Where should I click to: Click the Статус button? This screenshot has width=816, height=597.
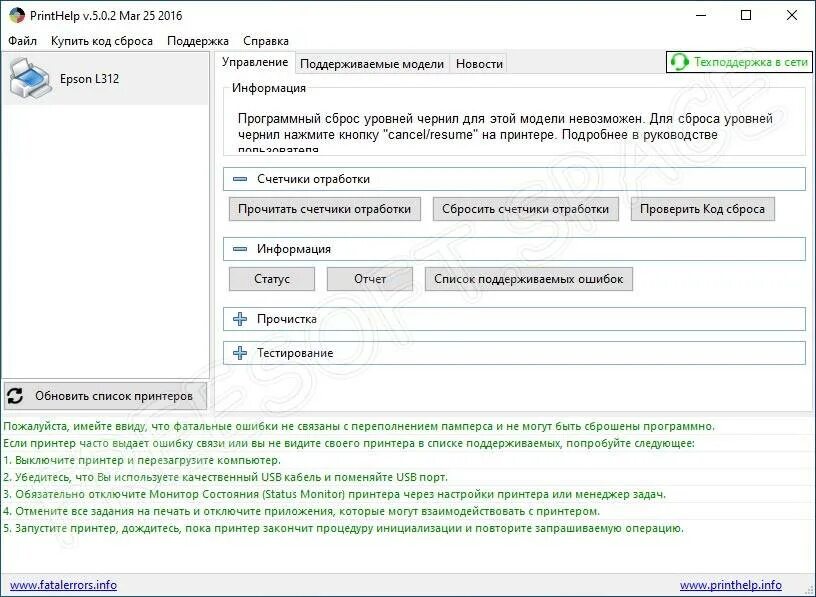coord(271,279)
